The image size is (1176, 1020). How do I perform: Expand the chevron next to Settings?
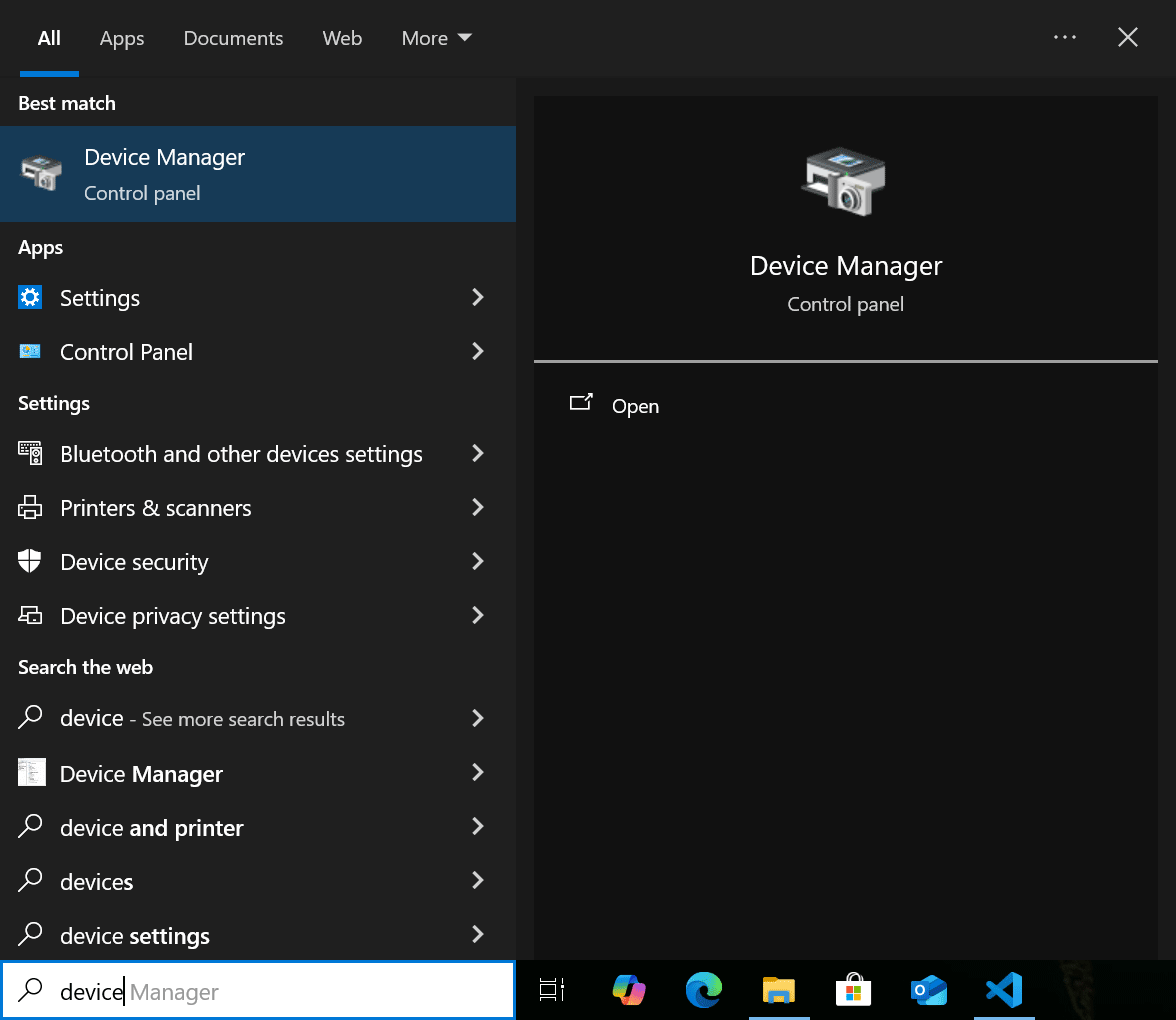click(x=478, y=297)
